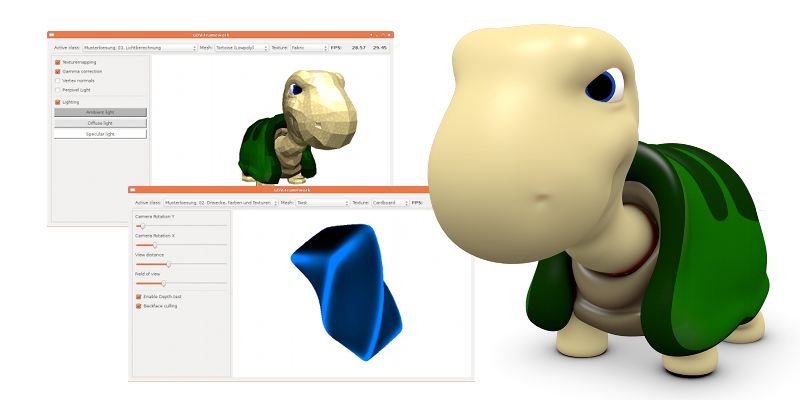Expand the Texture dropdown showing Cardboard
The width and height of the screenshot is (800, 400).
(388, 202)
